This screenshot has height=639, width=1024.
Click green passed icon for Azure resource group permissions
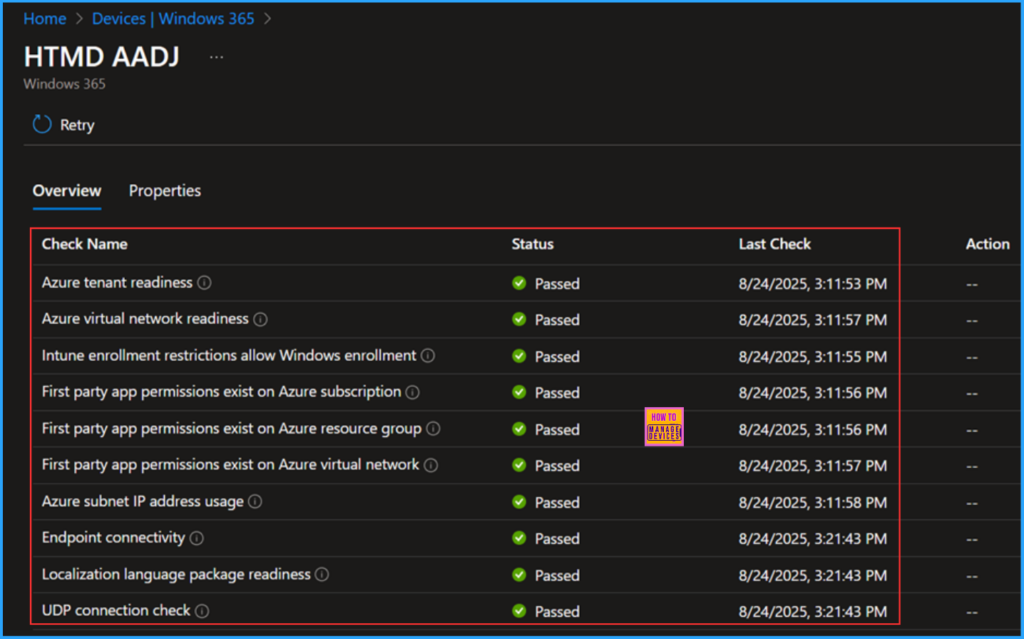519,429
